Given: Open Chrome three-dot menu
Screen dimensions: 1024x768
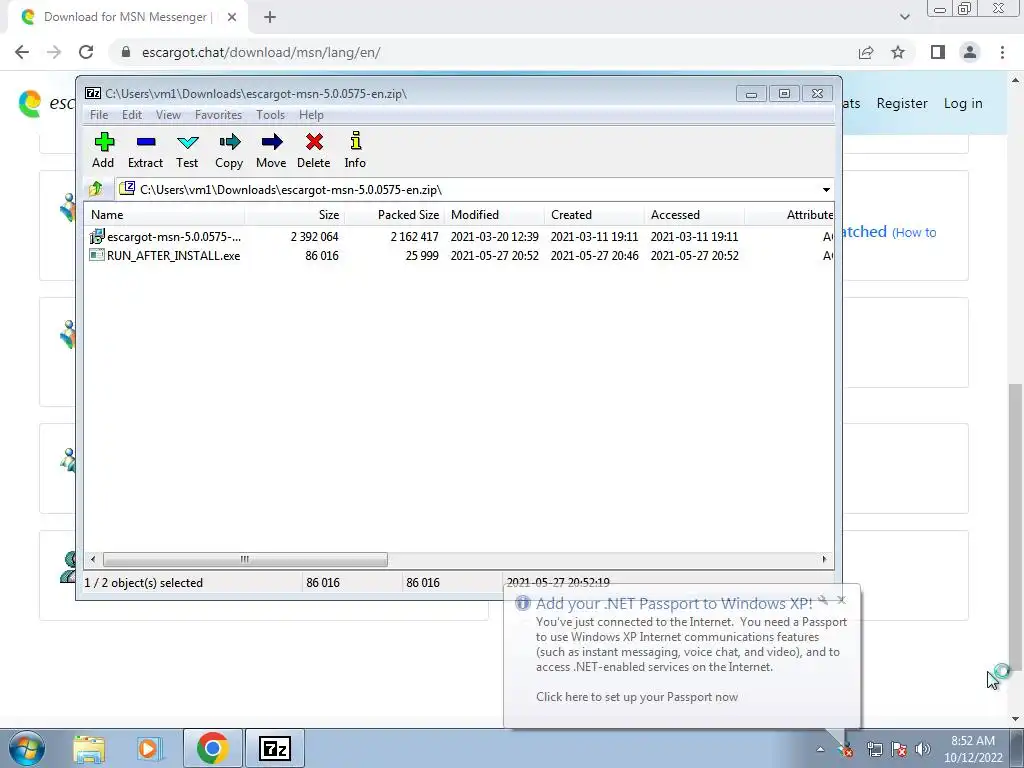Looking at the screenshot, I should coord(1002,52).
